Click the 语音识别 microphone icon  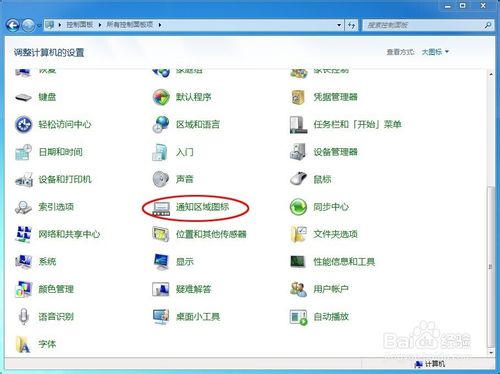point(23,316)
